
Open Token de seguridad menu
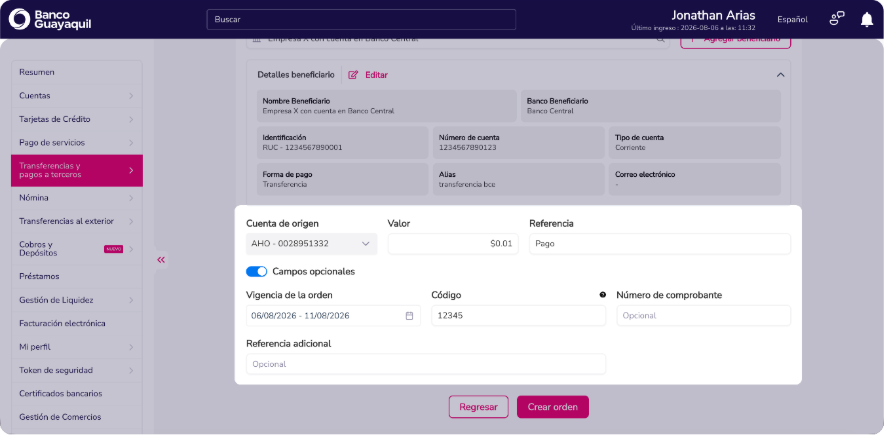pos(77,370)
